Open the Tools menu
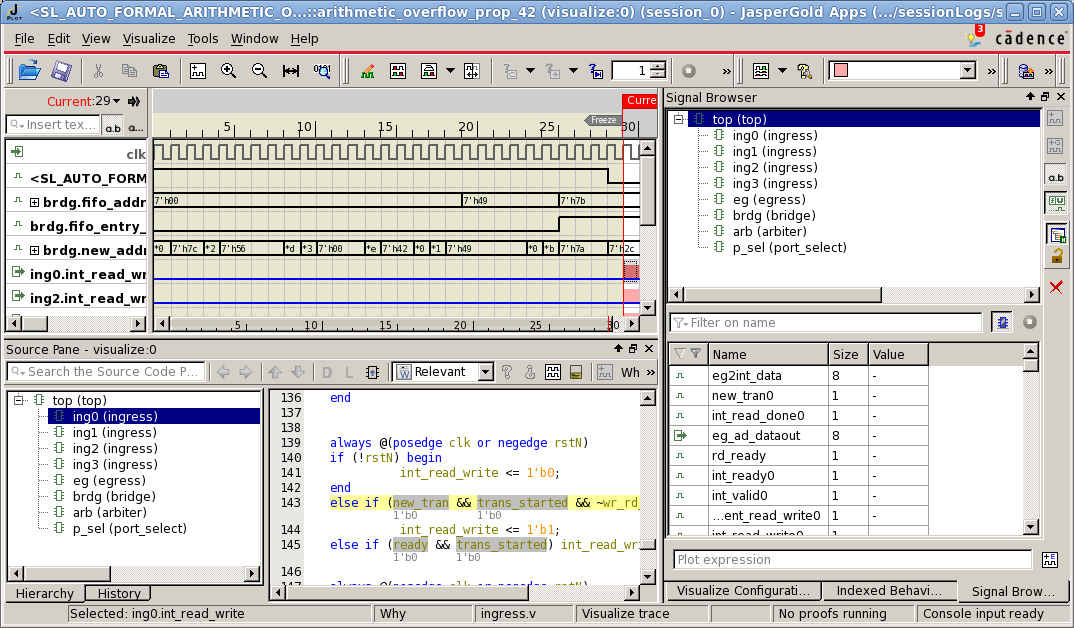Screen dimensions: 1074x628 click(x=203, y=39)
